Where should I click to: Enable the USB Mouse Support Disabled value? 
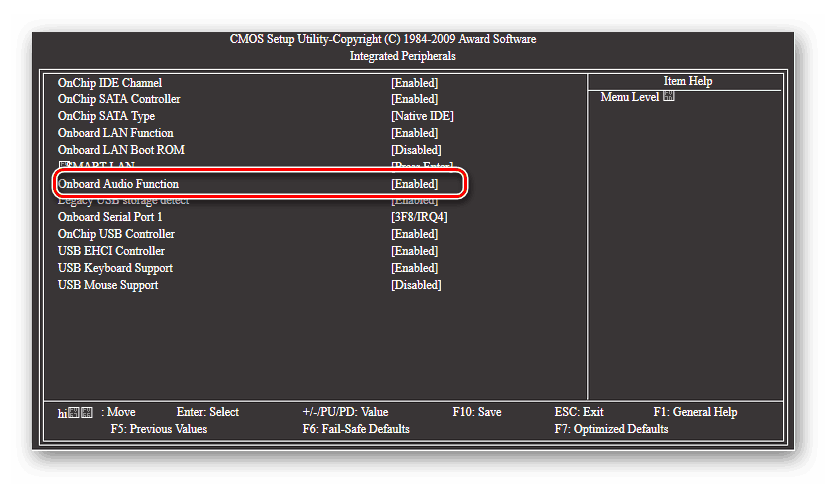[416, 285]
